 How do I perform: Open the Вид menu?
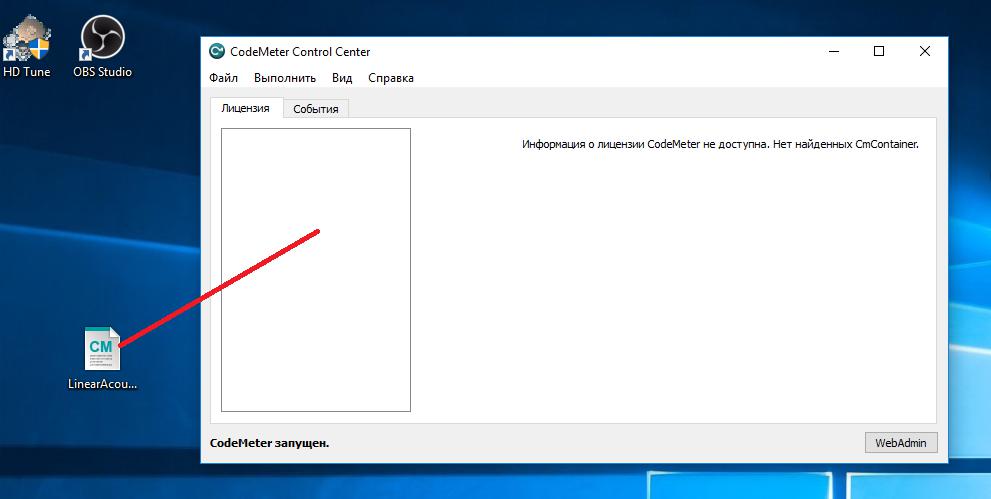pos(342,78)
